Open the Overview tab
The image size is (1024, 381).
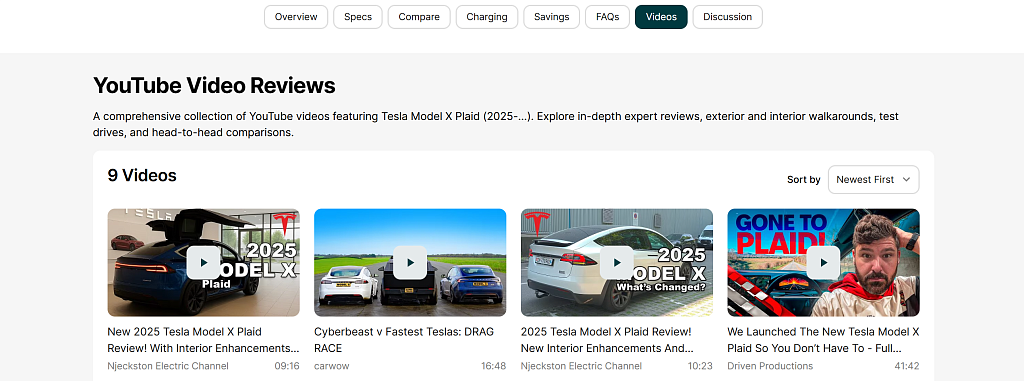coord(296,17)
